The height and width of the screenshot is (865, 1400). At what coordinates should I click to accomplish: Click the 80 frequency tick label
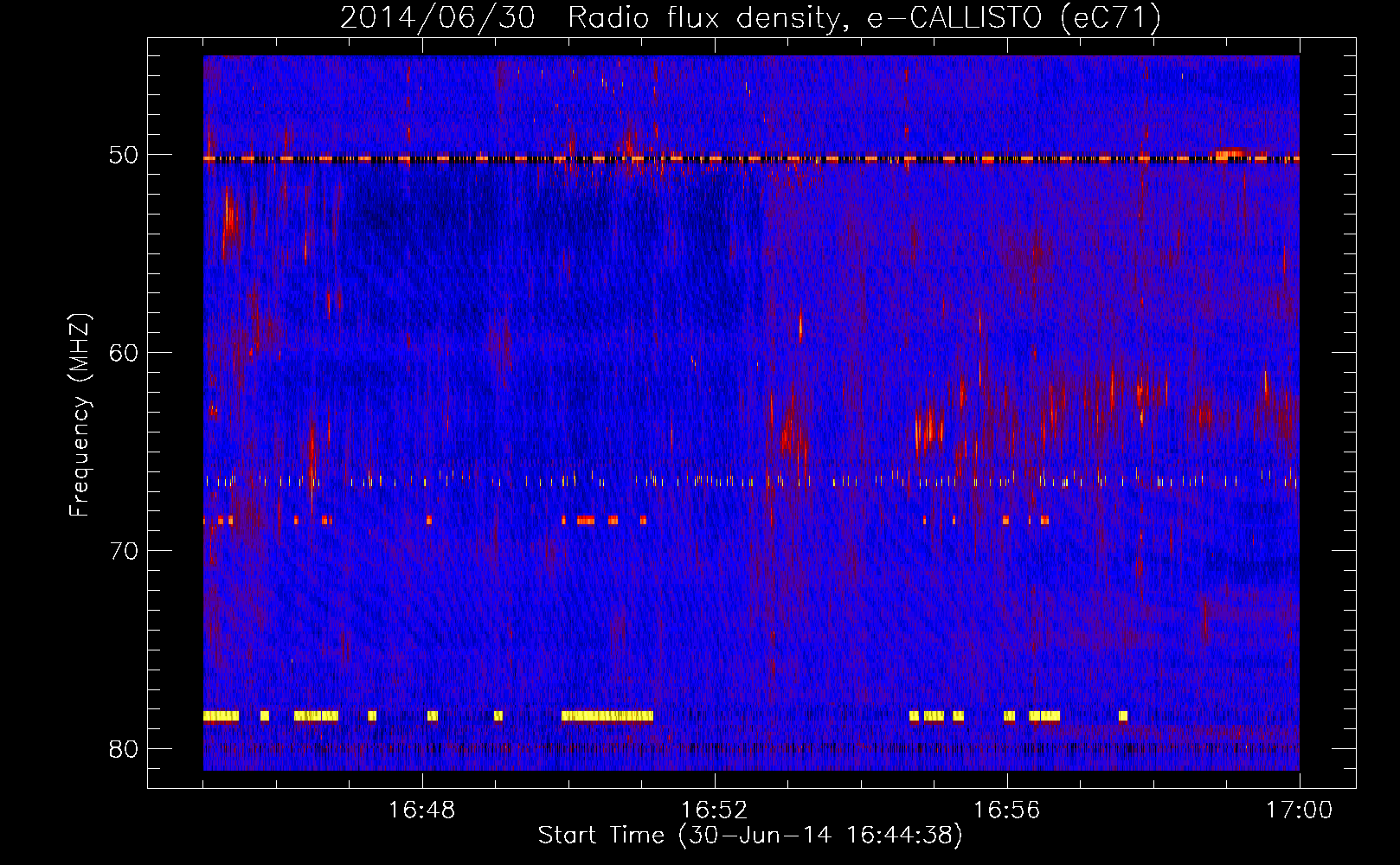124,749
